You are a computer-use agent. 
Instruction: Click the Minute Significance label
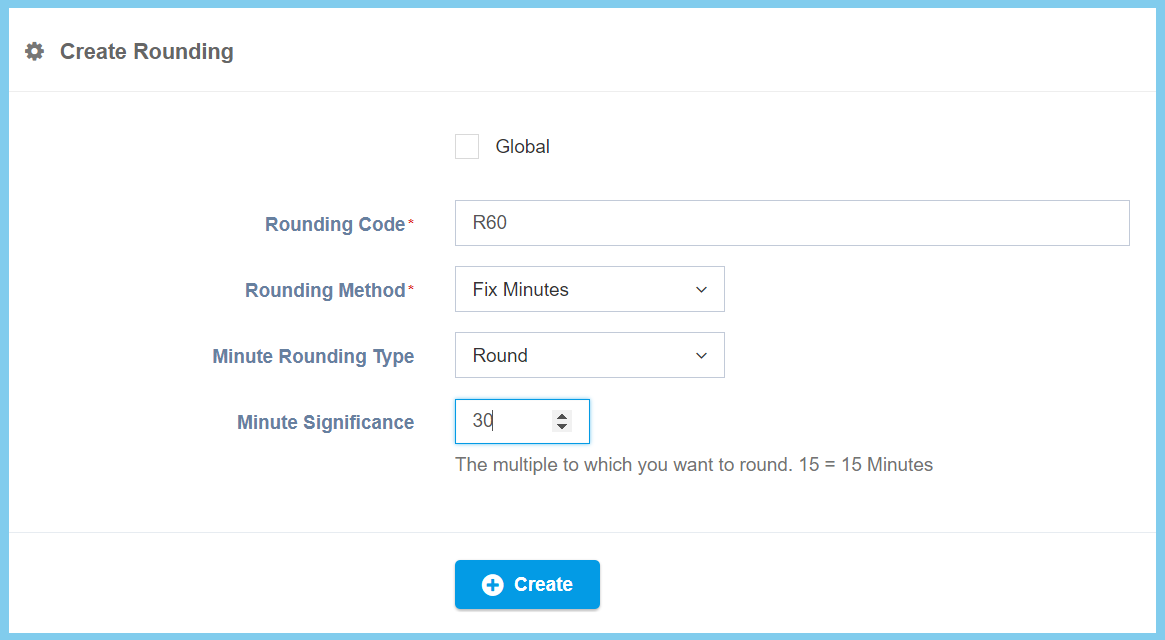325,423
